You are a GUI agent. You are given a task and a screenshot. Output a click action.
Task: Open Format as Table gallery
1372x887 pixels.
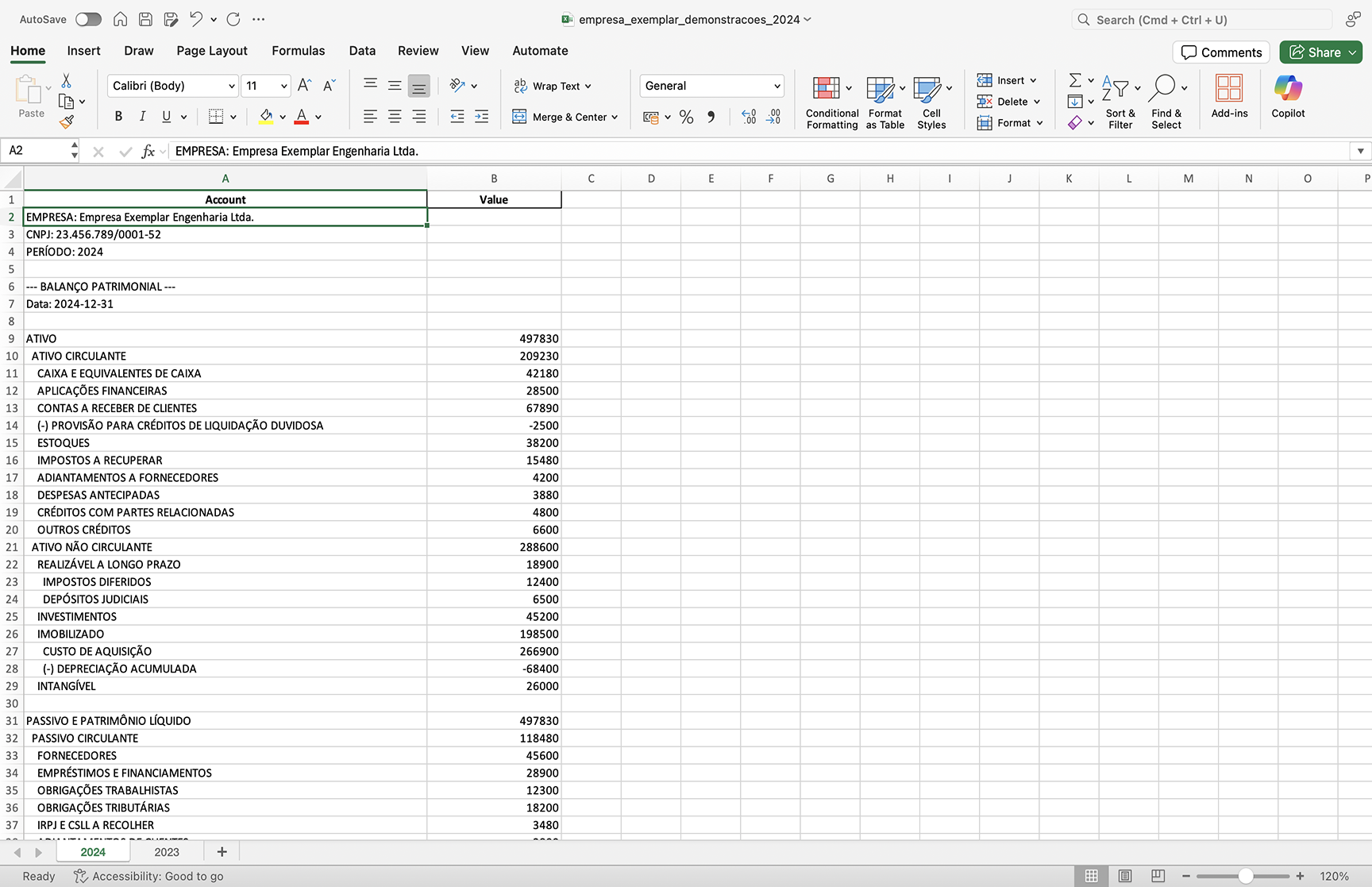point(885,102)
